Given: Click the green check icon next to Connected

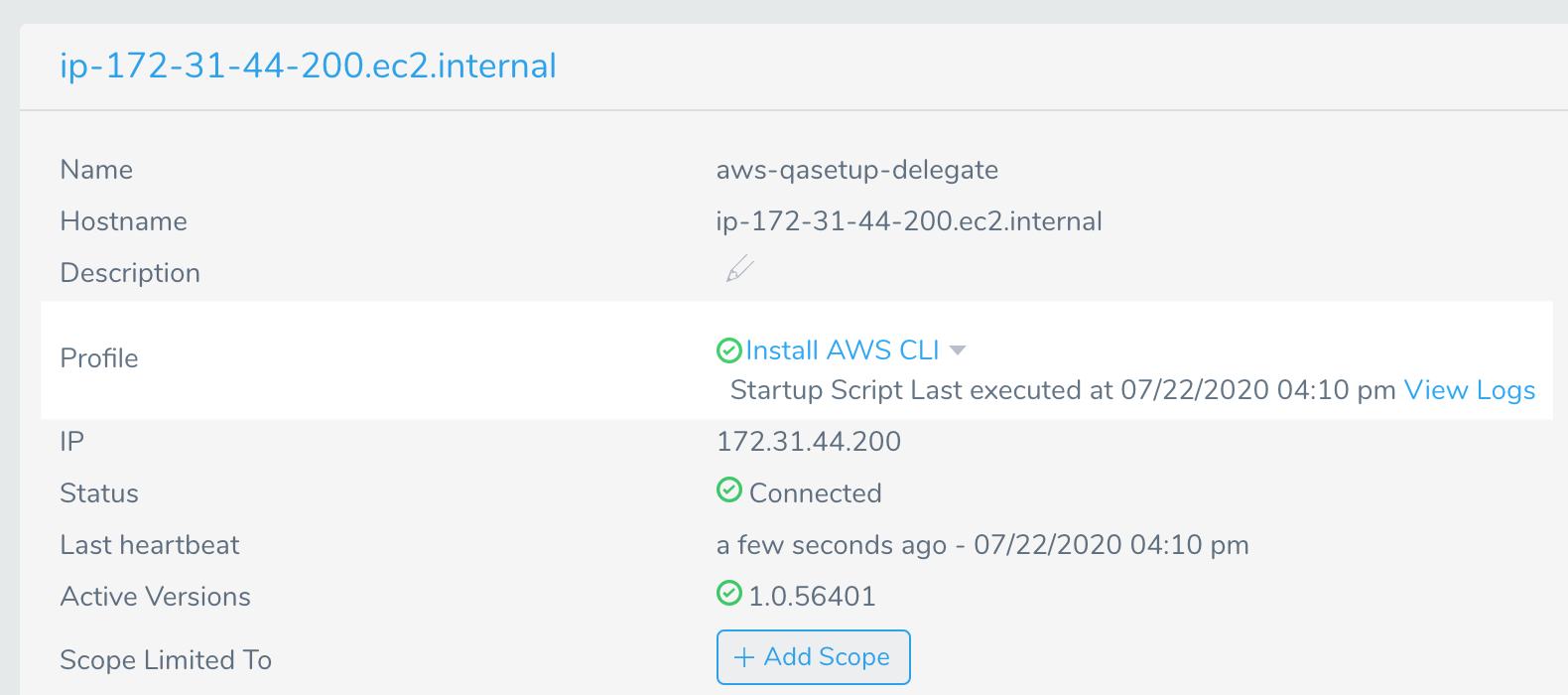Looking at the screenshot, I should [x=728, y=489].
